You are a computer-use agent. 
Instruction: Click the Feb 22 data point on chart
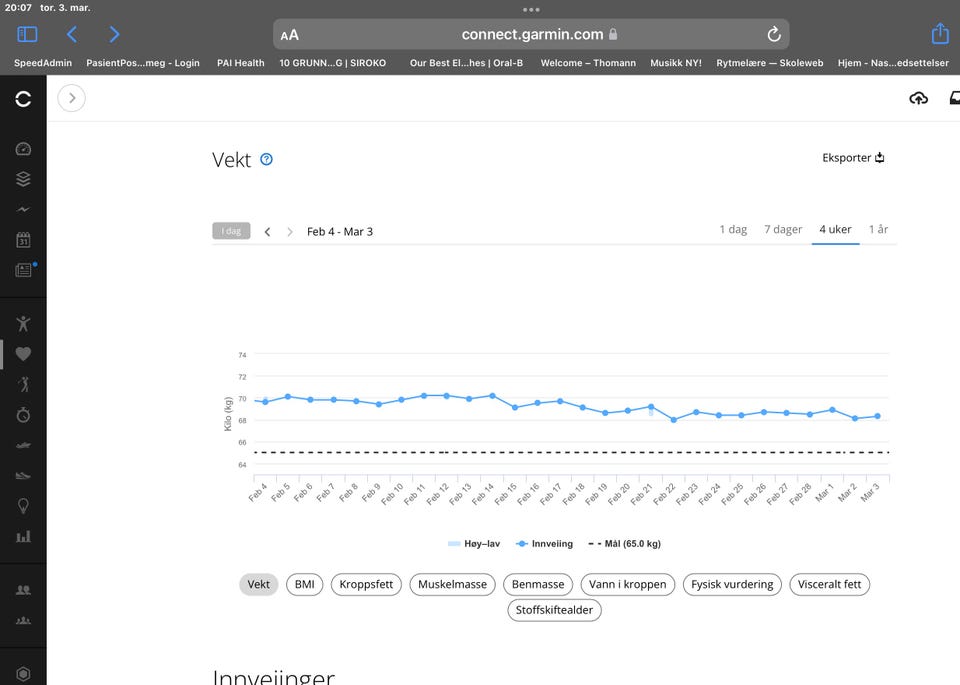point(673,420)
